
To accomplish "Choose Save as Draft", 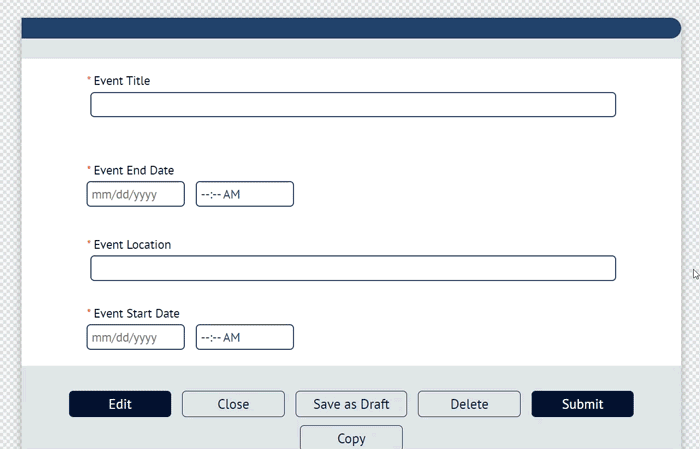I will 351,404.
